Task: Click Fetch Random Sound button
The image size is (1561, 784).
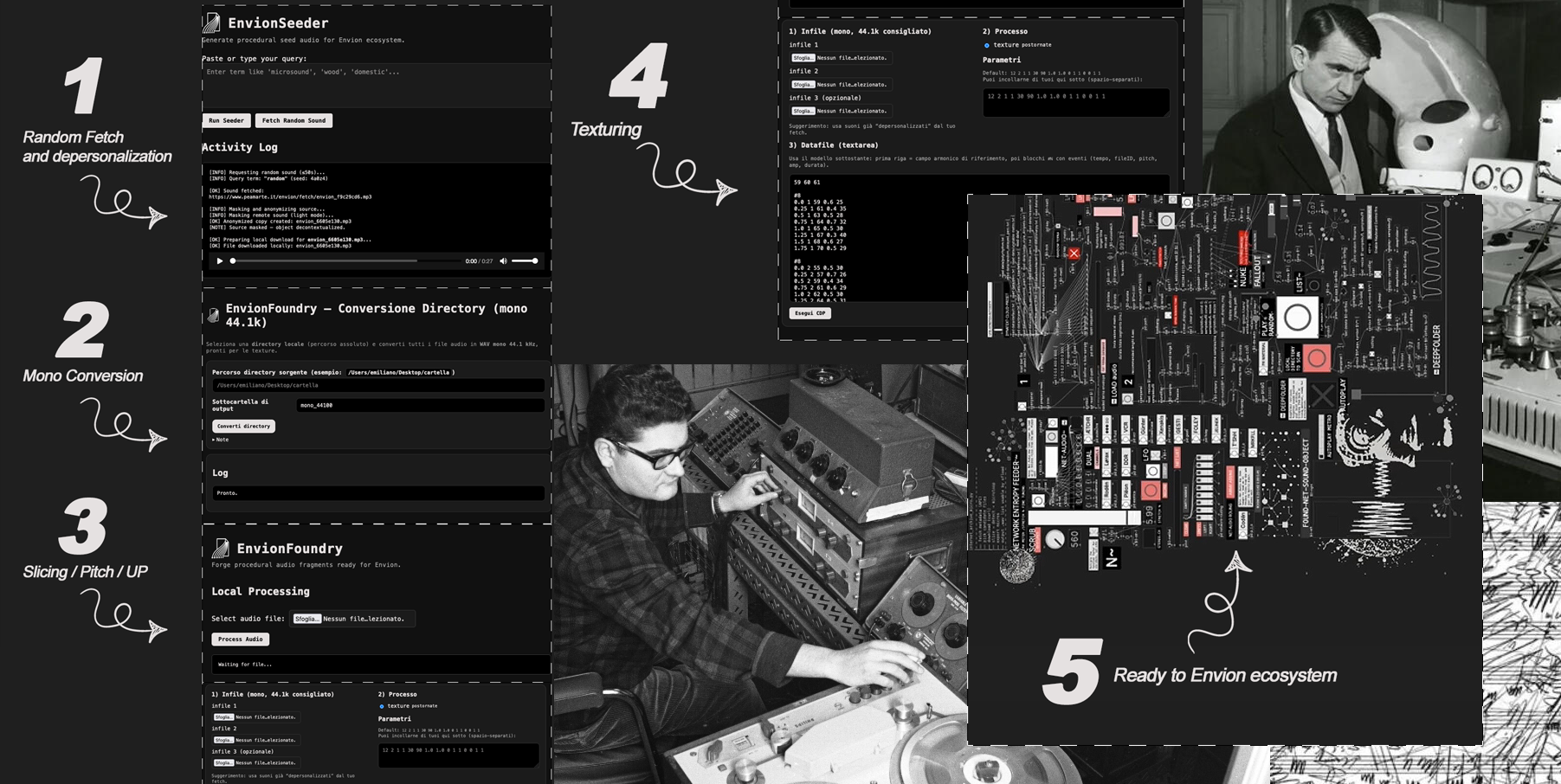Action: tap(293, 120)
